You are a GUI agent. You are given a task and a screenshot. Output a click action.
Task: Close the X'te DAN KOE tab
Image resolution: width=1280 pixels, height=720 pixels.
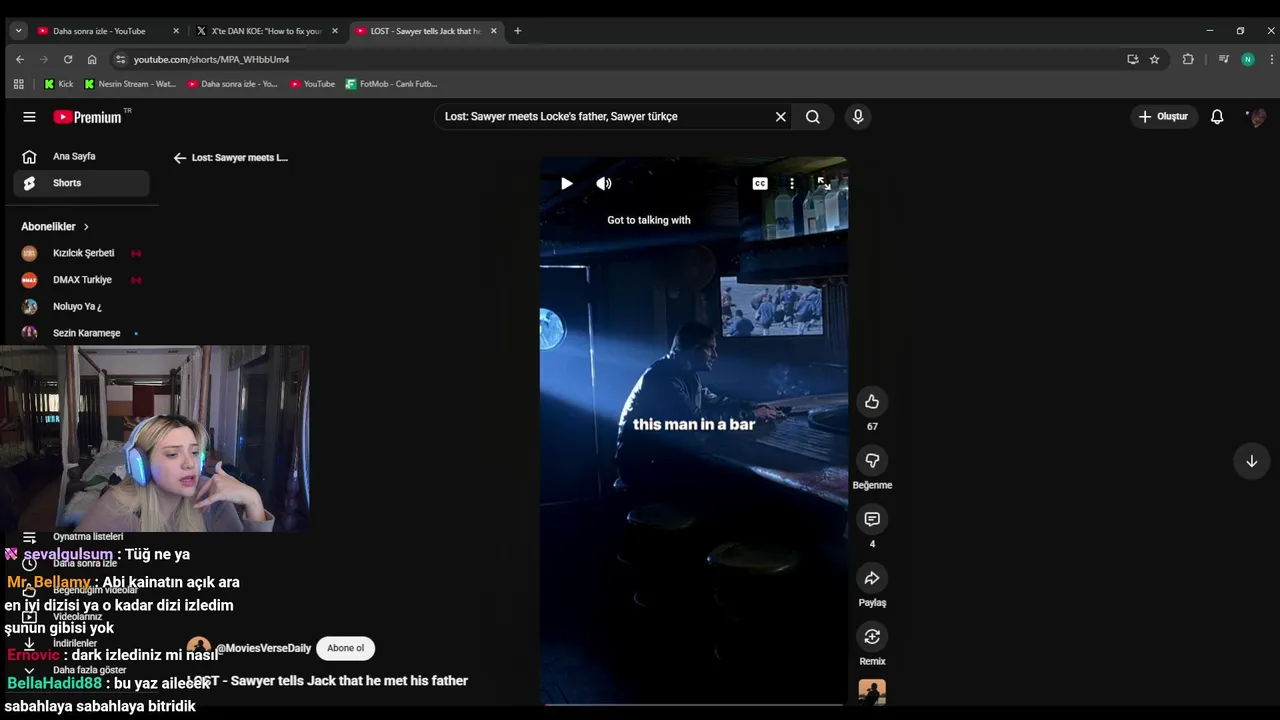[335, 31]
